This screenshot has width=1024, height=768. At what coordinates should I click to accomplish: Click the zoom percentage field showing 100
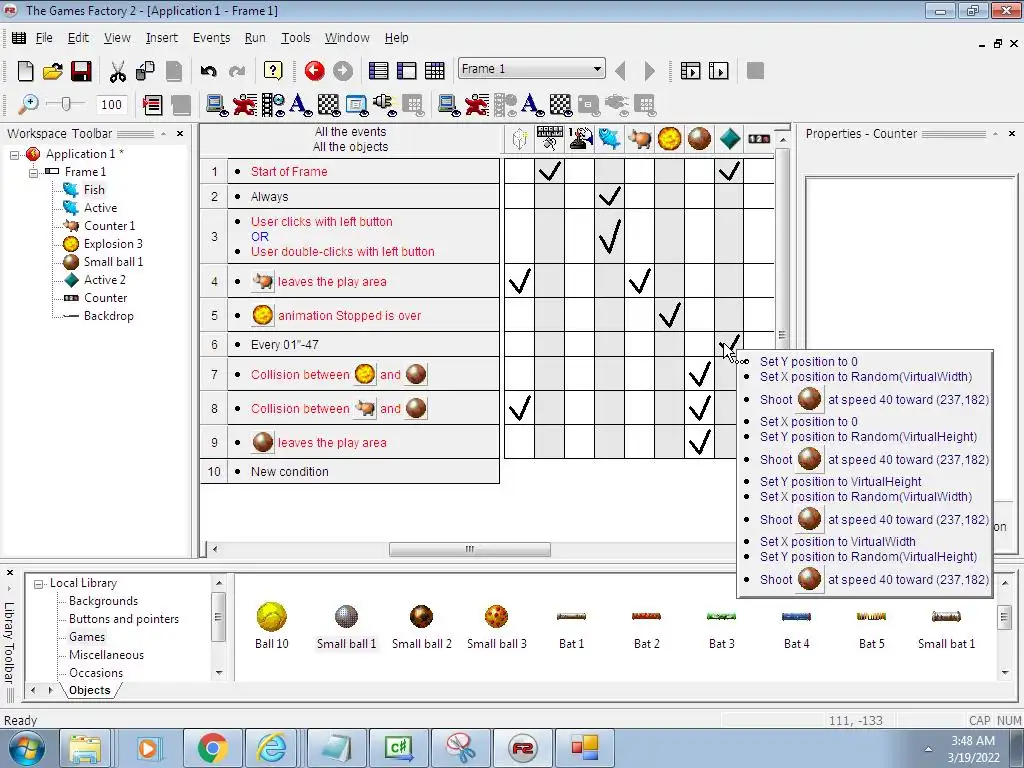click(x=112, y=104)
